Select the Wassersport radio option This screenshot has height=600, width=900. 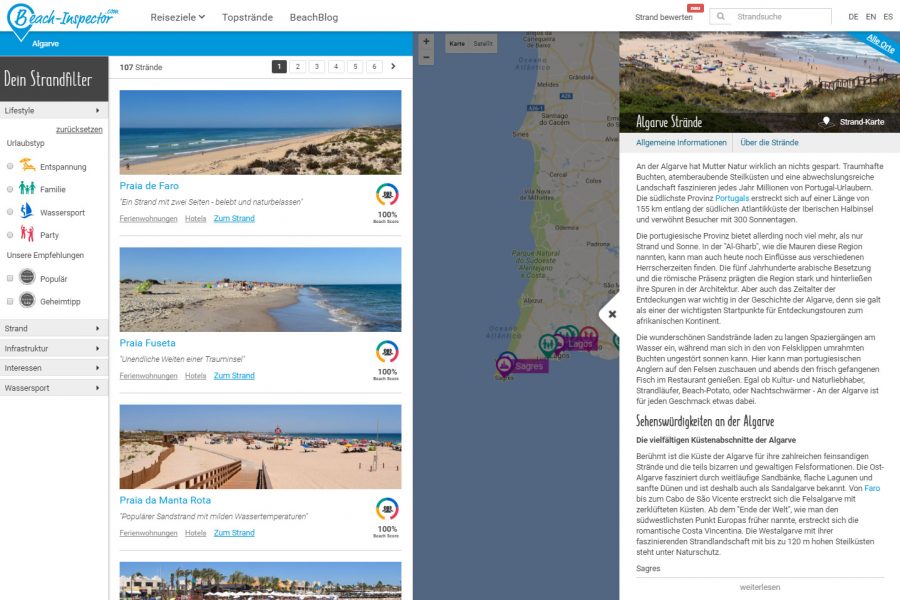point(10,212)
